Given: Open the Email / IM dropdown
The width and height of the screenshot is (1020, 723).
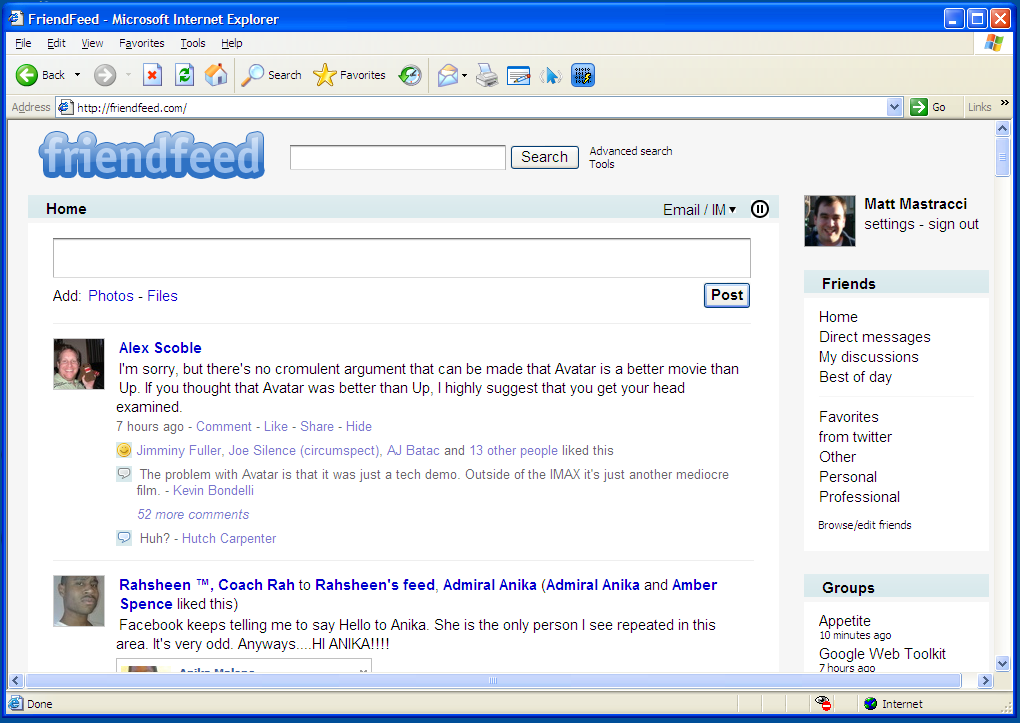Looking at the screenshot, I should pos(699,210).
